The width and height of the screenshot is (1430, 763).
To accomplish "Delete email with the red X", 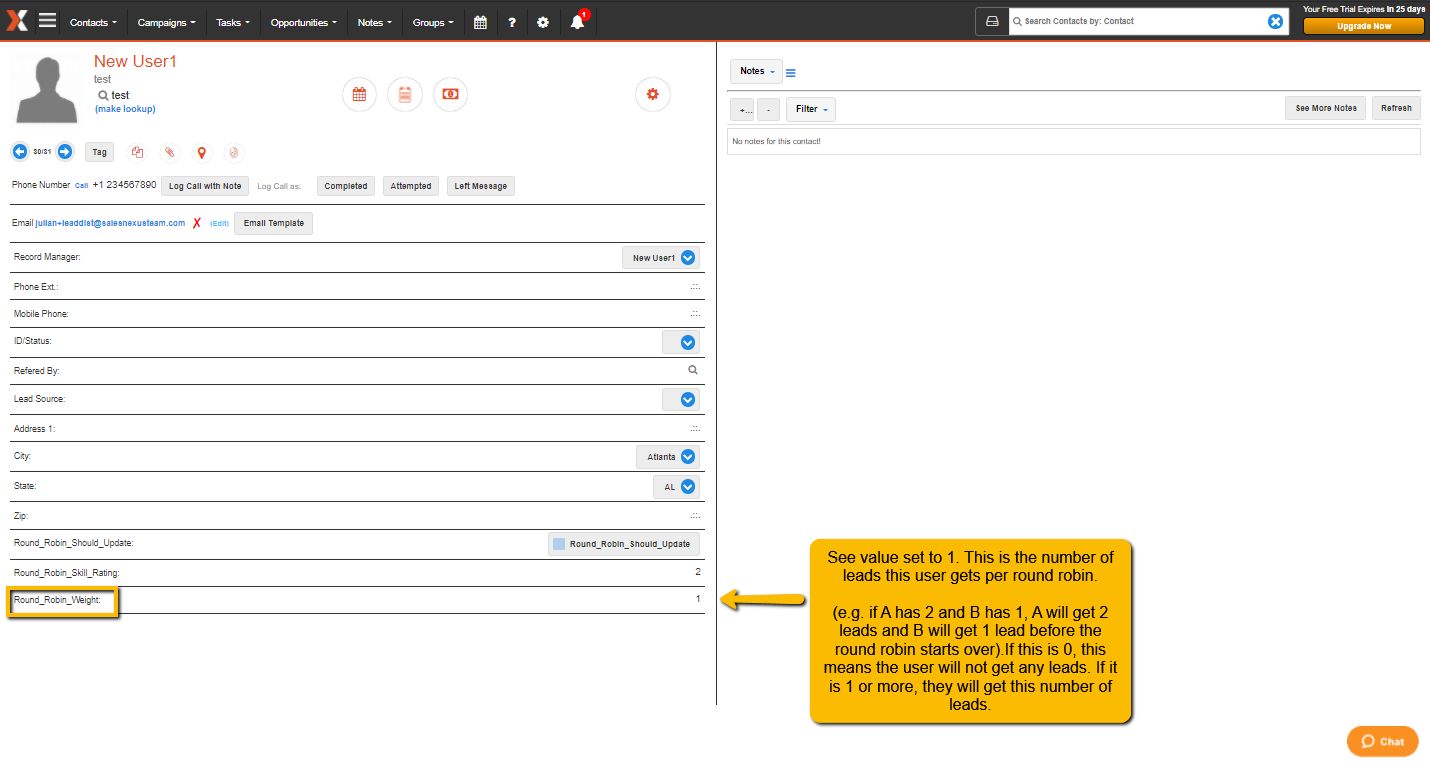I will click(x=197, y=223).
